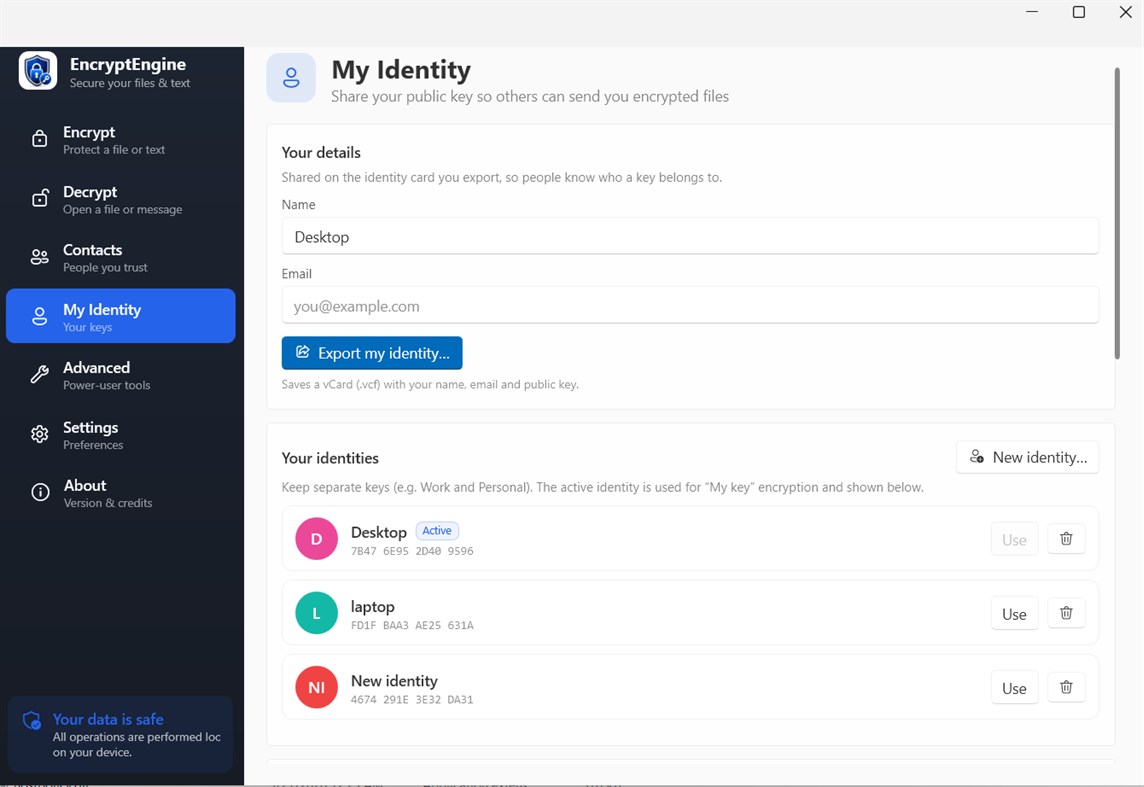Screen dimensions: 1144x787
Task: Show the About page
Action: pyautogui.click(x=120, y=493)
